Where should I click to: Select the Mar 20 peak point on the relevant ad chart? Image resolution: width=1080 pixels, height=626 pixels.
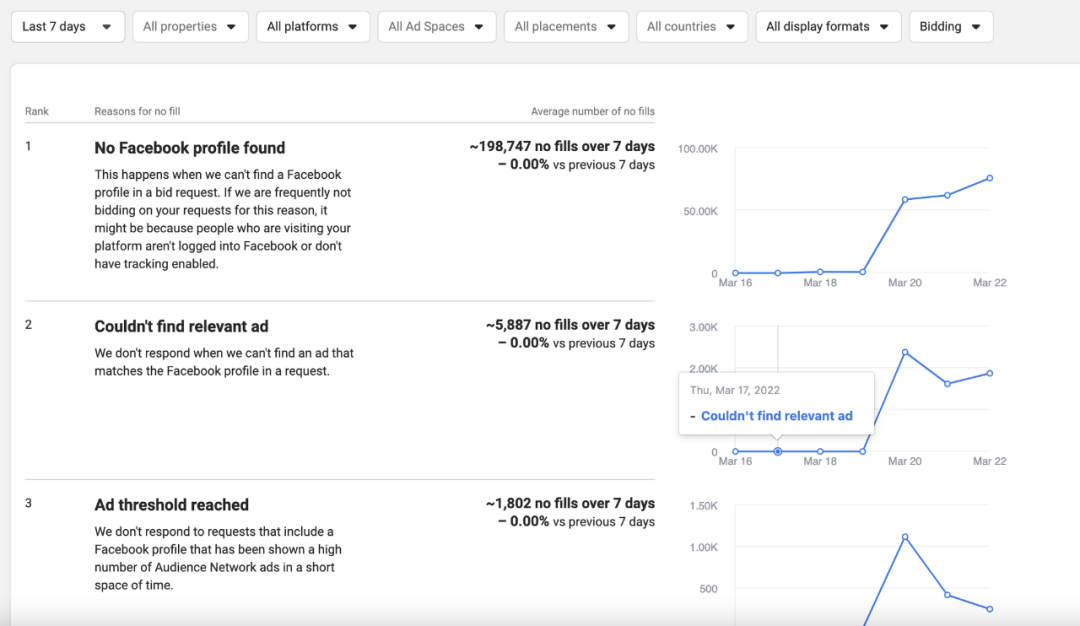tap(905, 352)
